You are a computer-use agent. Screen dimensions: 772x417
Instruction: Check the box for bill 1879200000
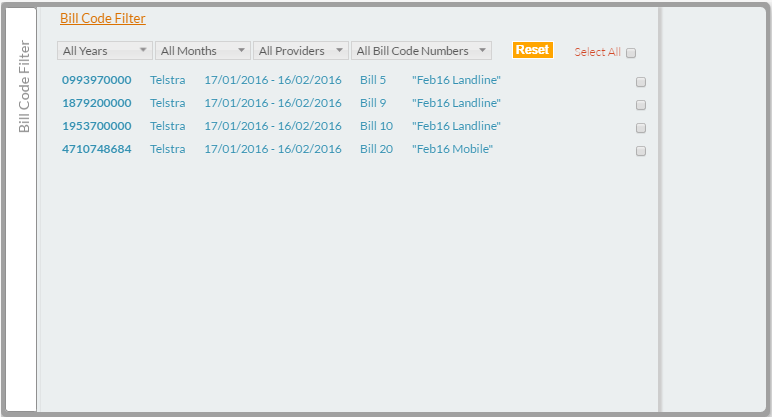(641, 105)
